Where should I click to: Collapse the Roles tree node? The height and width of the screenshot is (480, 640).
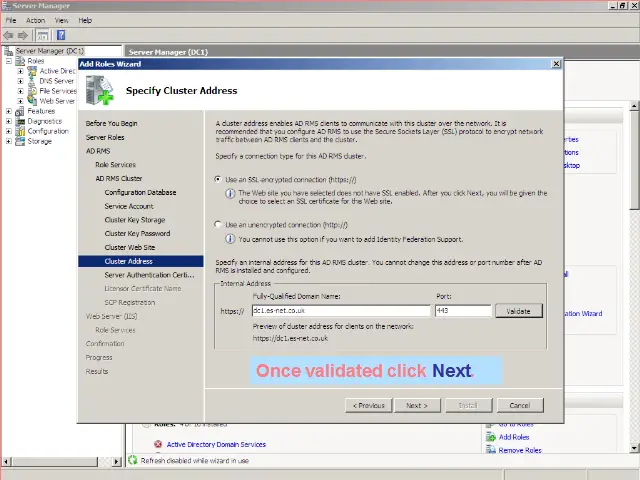click(8, 61)
